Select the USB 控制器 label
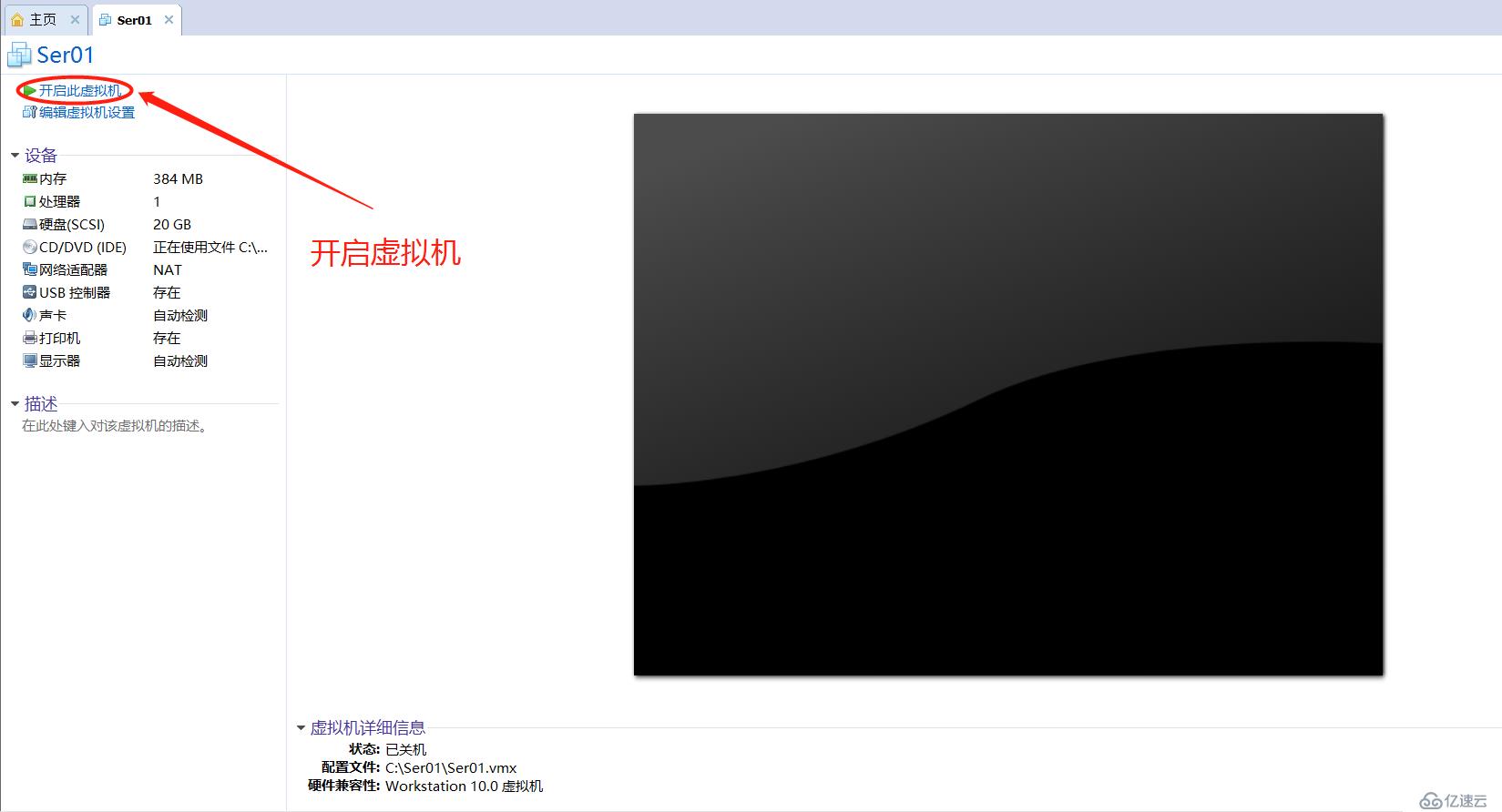The width and height of the screenshot is (1502, 812). coord(75,293)
